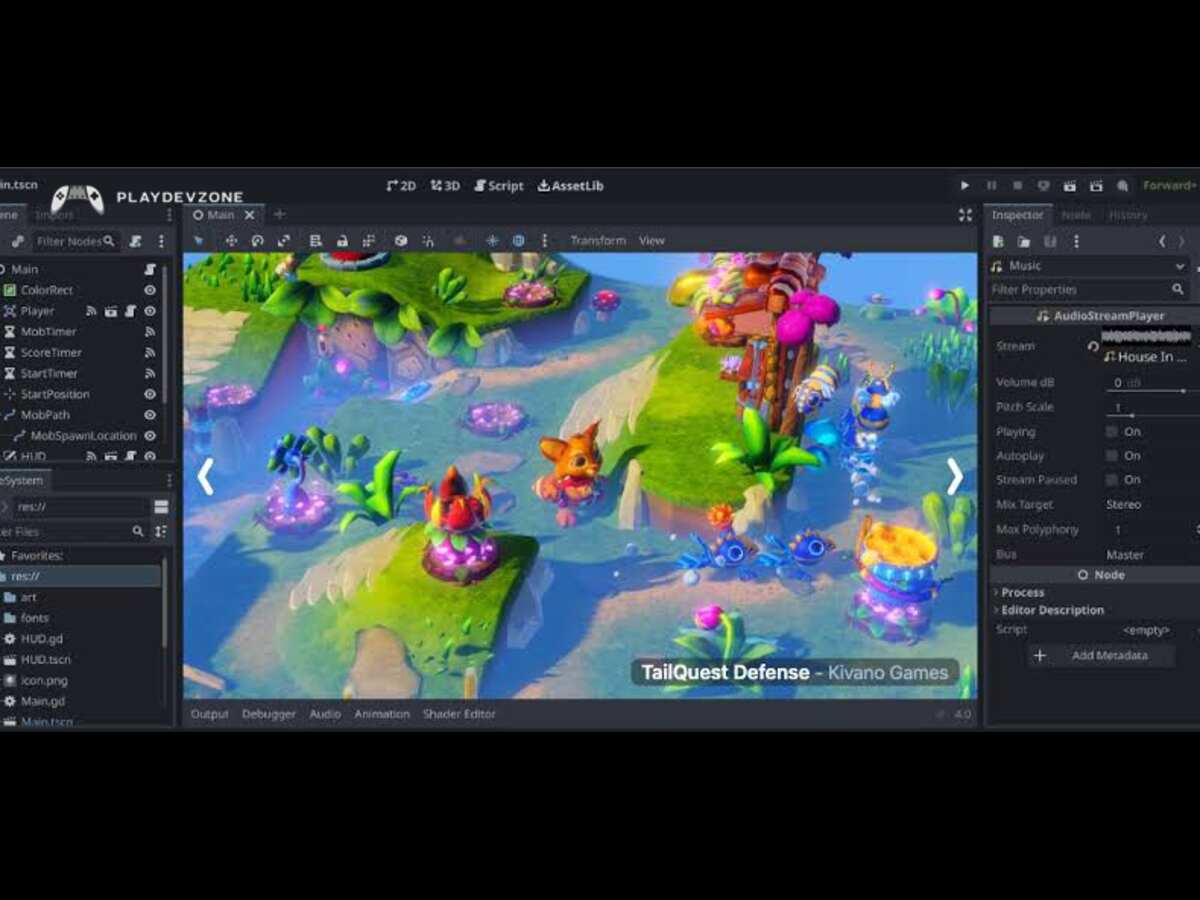Enable the Stream Paused checkbox
This screenshot has height=900, width=1200.
[1111, 480]
